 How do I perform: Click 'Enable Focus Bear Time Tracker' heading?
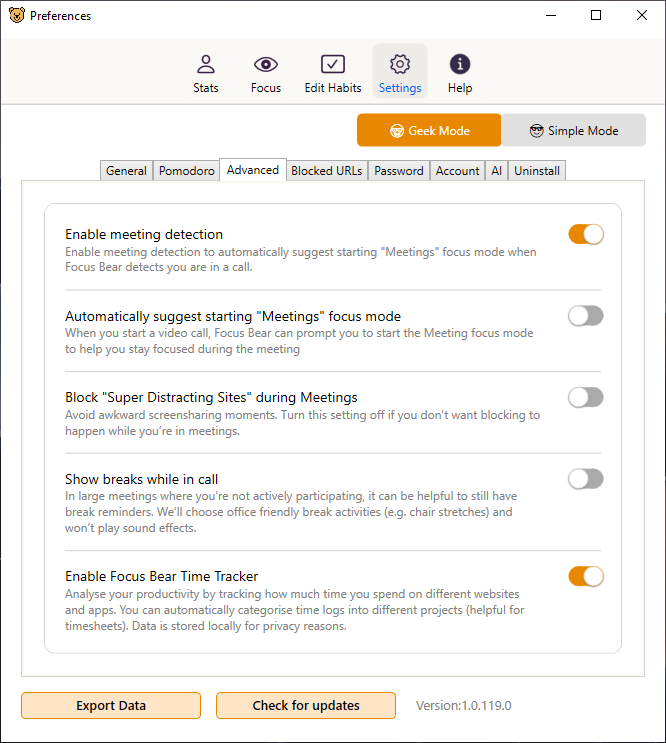pyautogui.click(x=162, y=576)
